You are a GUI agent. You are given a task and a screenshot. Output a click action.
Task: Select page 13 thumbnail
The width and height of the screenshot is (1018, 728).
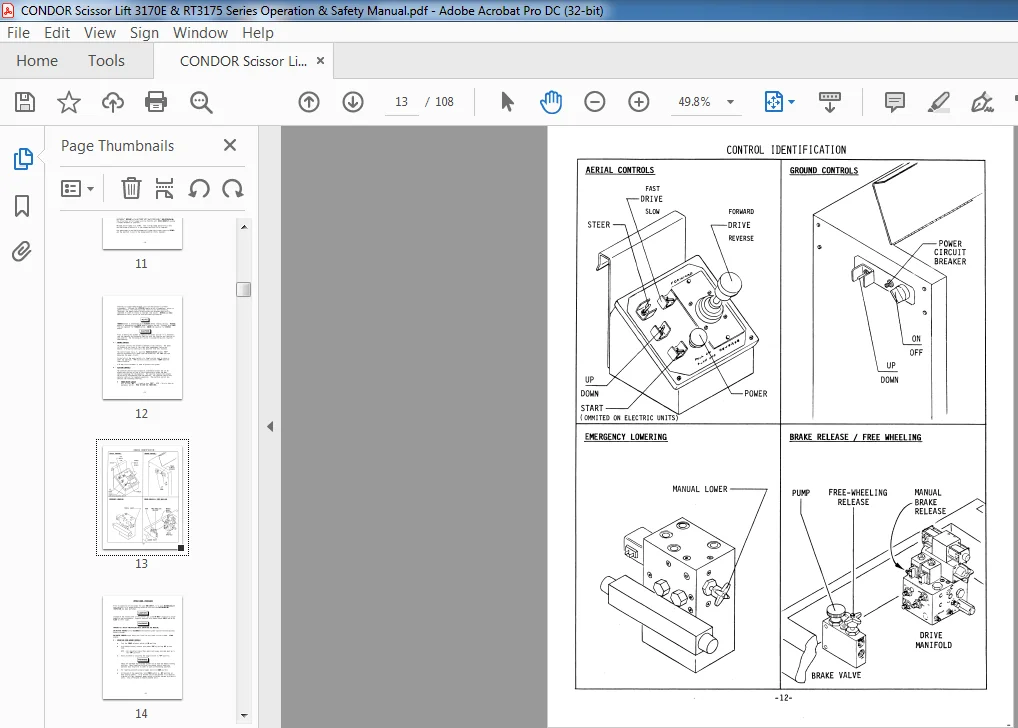tap(142, 497)
